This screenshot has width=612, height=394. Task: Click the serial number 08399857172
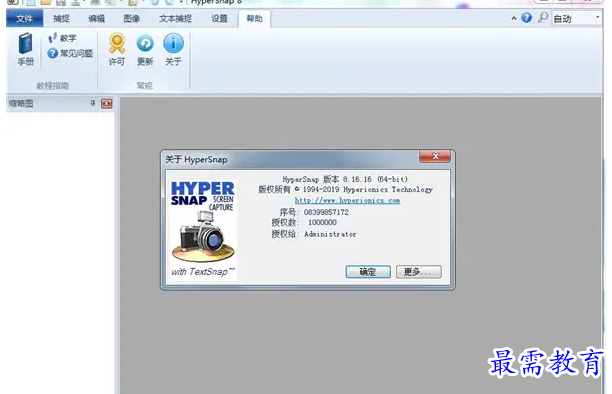point(326,212)
